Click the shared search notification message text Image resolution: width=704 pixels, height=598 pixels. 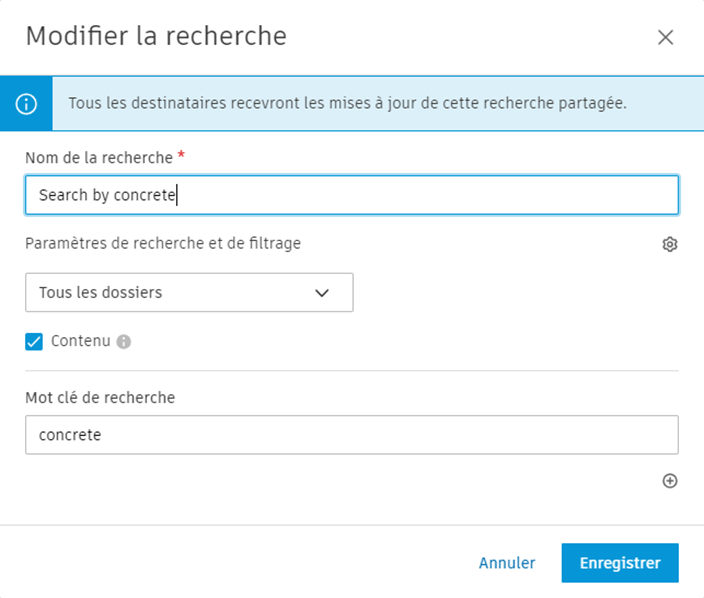click(x=347, y=104)
